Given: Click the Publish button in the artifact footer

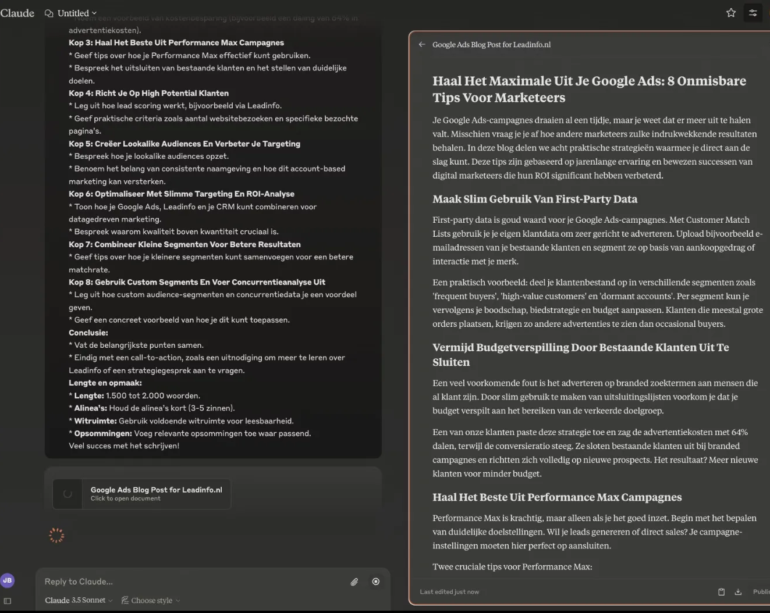Looking at the screenshot, I should [761, 592].
